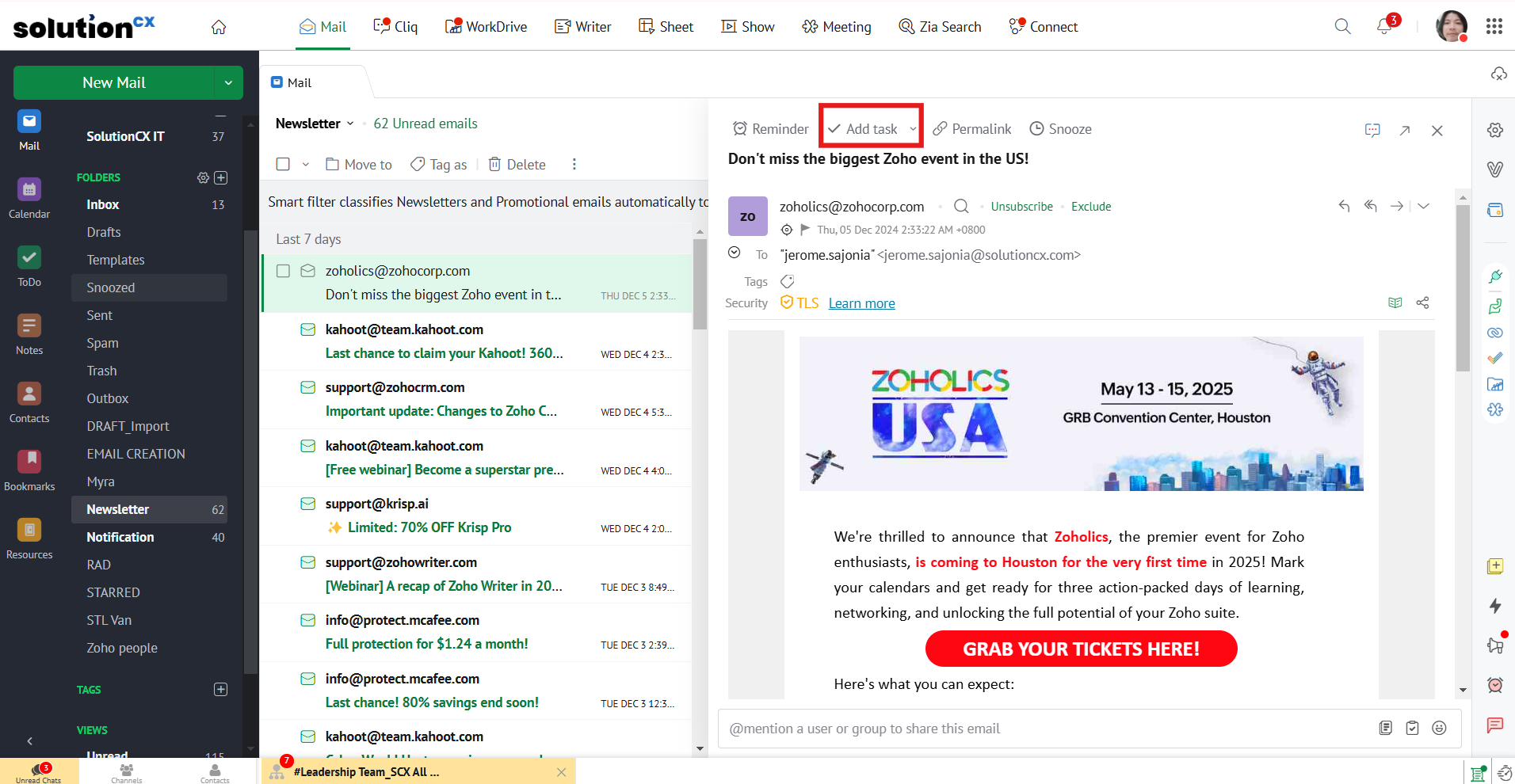Viewport: 1515px width, 784px height.
Task: Click the email list vertical scrollbar
Action: point(700,284)
